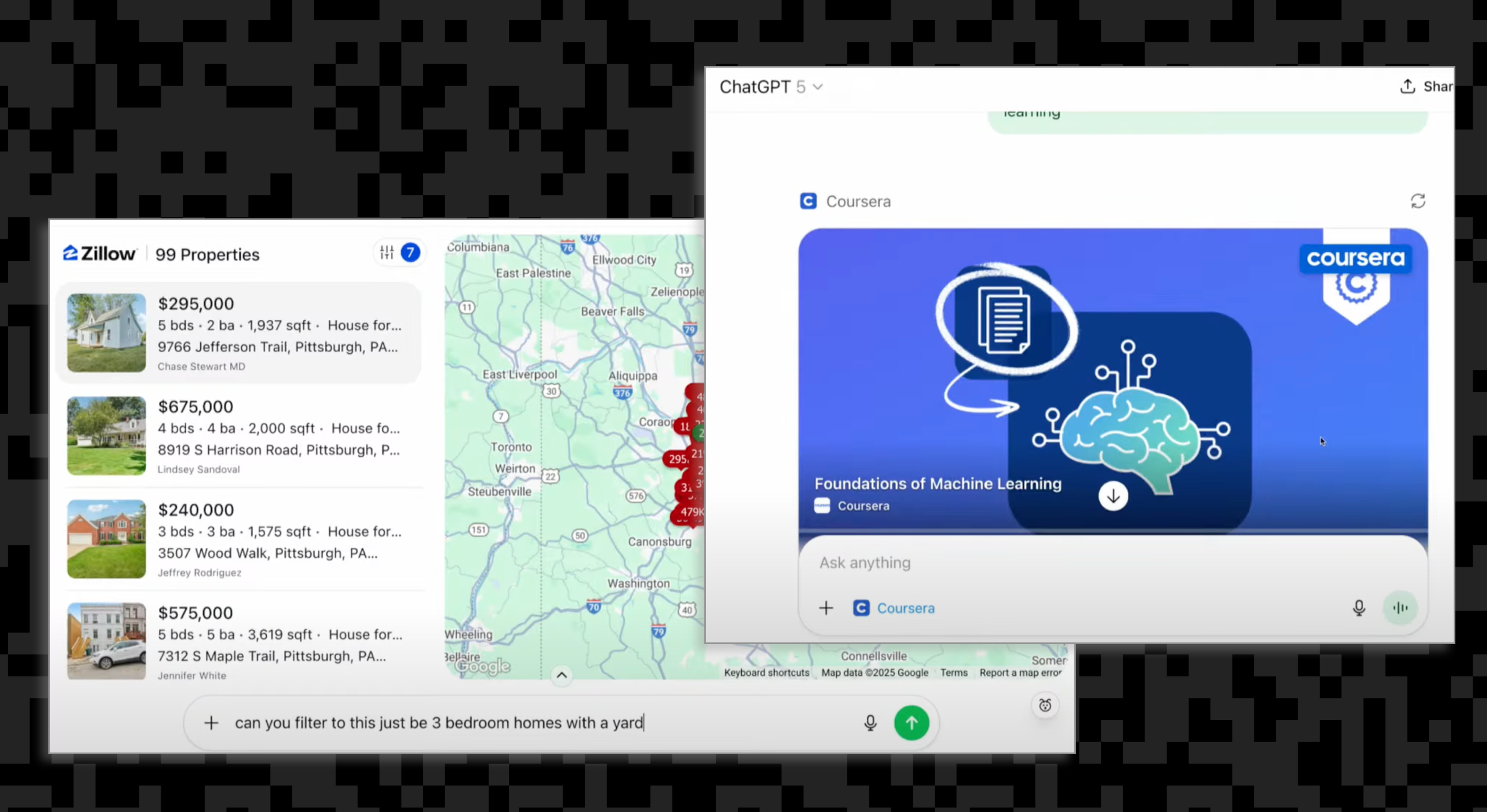
Task: Click the Coursera refresh icon
Action: (x=1418, y=201)
